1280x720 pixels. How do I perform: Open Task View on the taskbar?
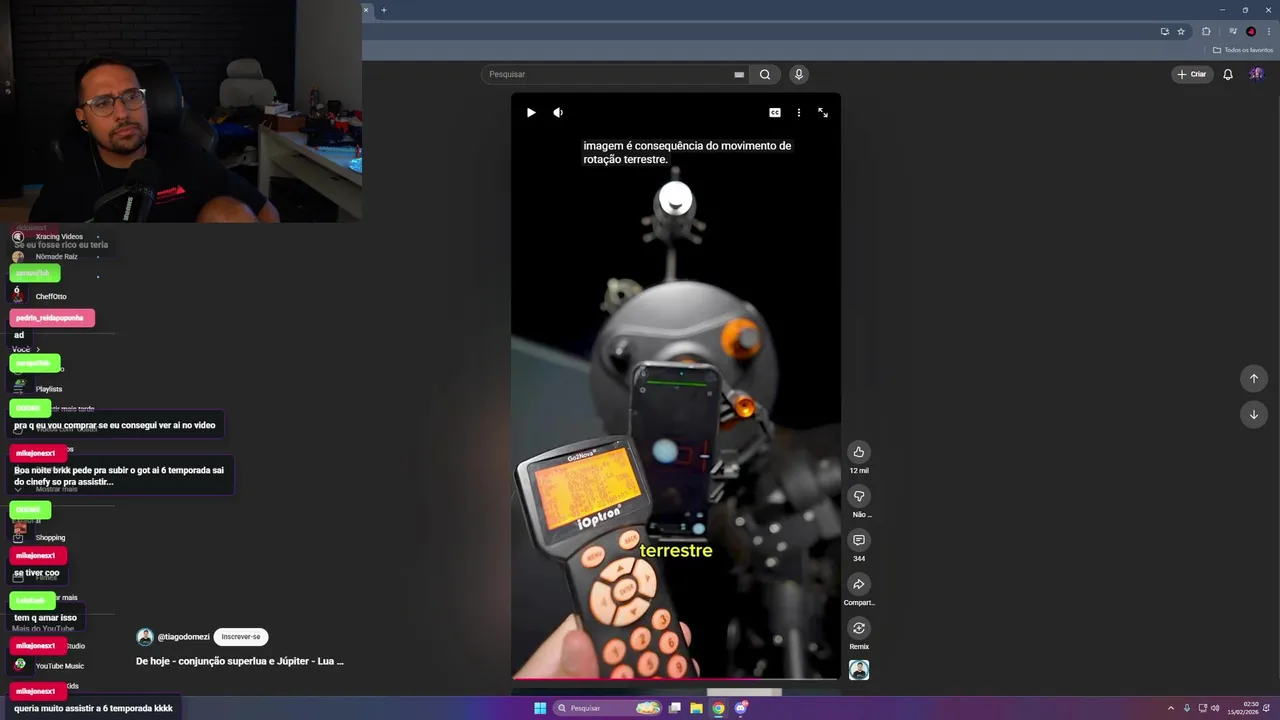tap(675, 708)
